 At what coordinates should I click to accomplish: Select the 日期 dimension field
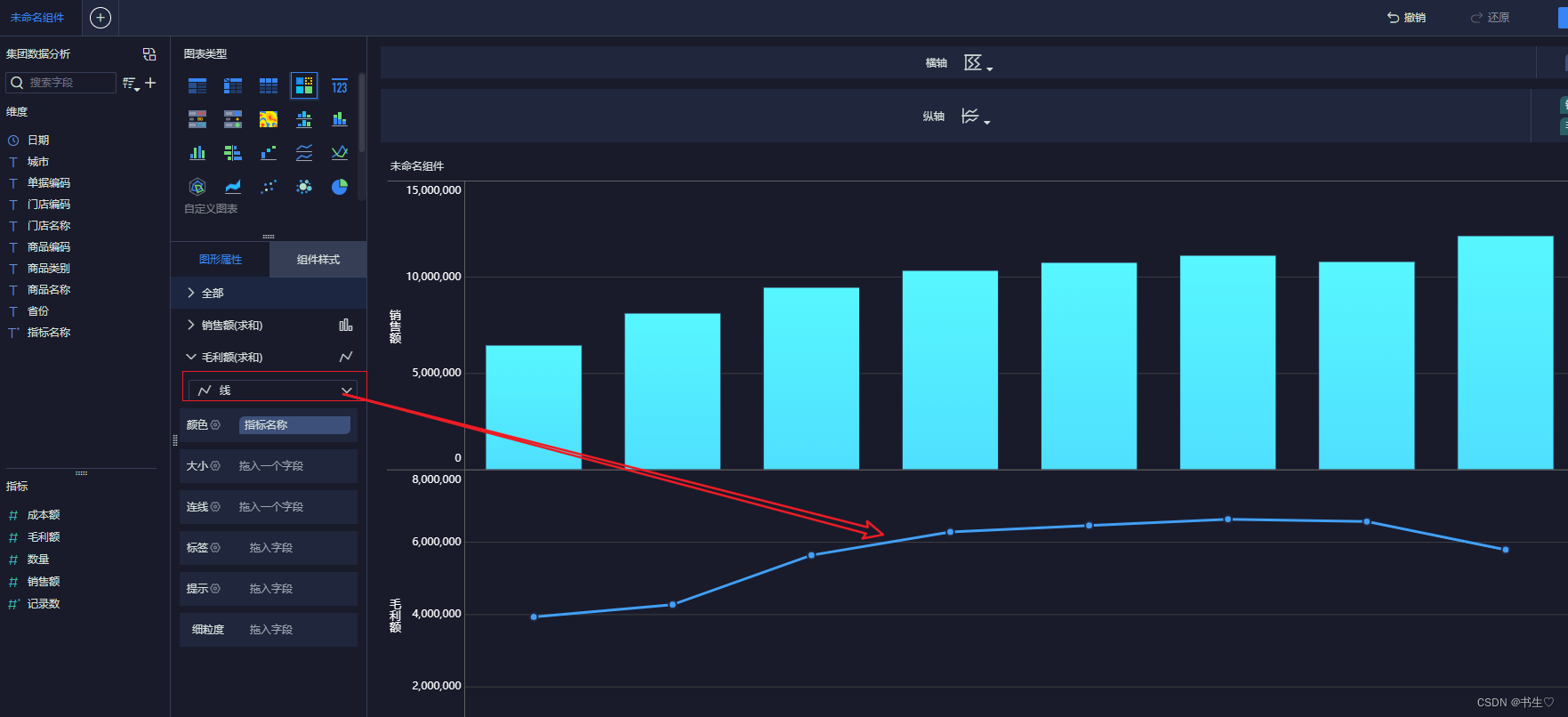point(38,141)
